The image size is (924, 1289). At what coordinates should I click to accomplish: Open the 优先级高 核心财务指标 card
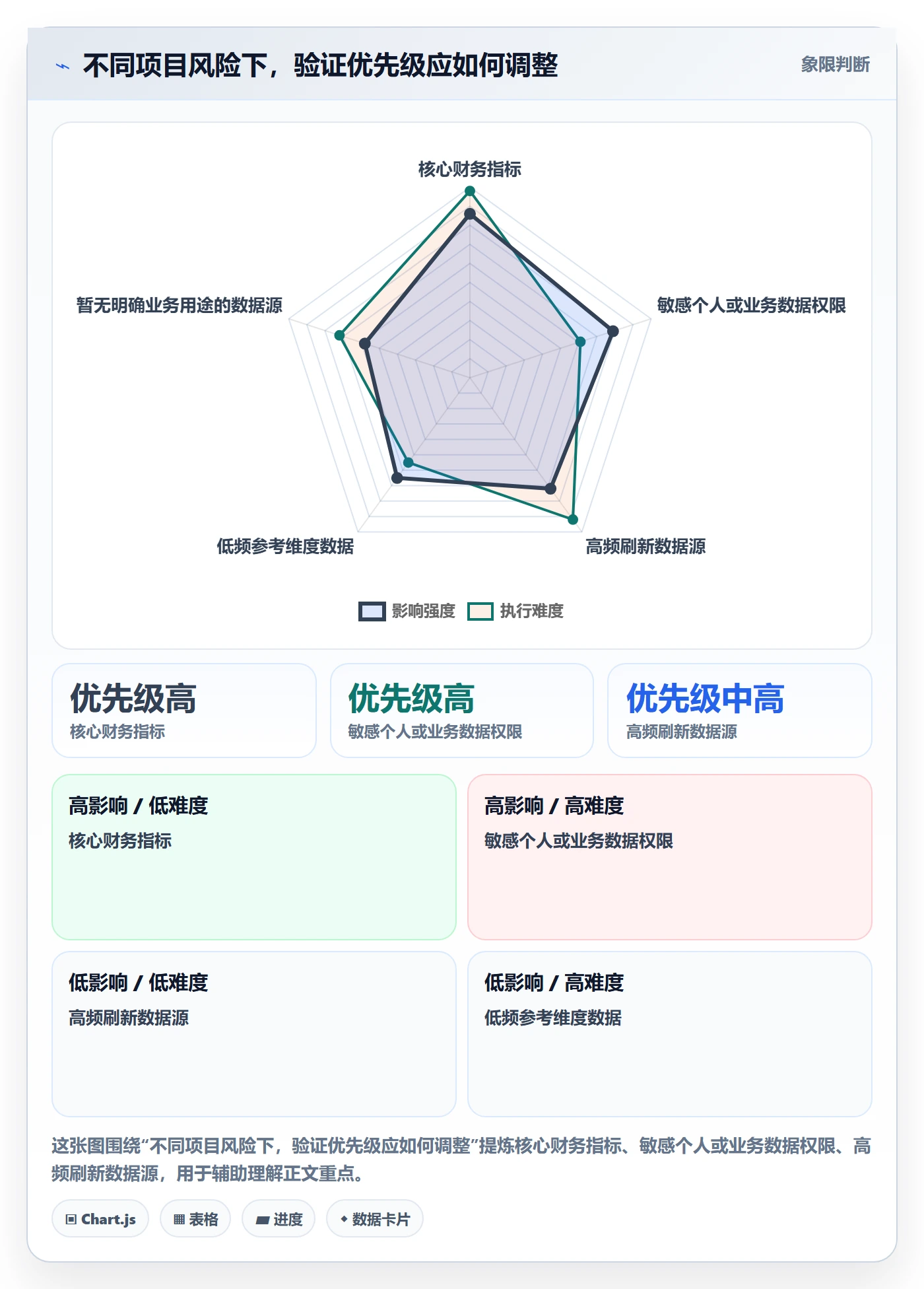(x=184, y=711)
